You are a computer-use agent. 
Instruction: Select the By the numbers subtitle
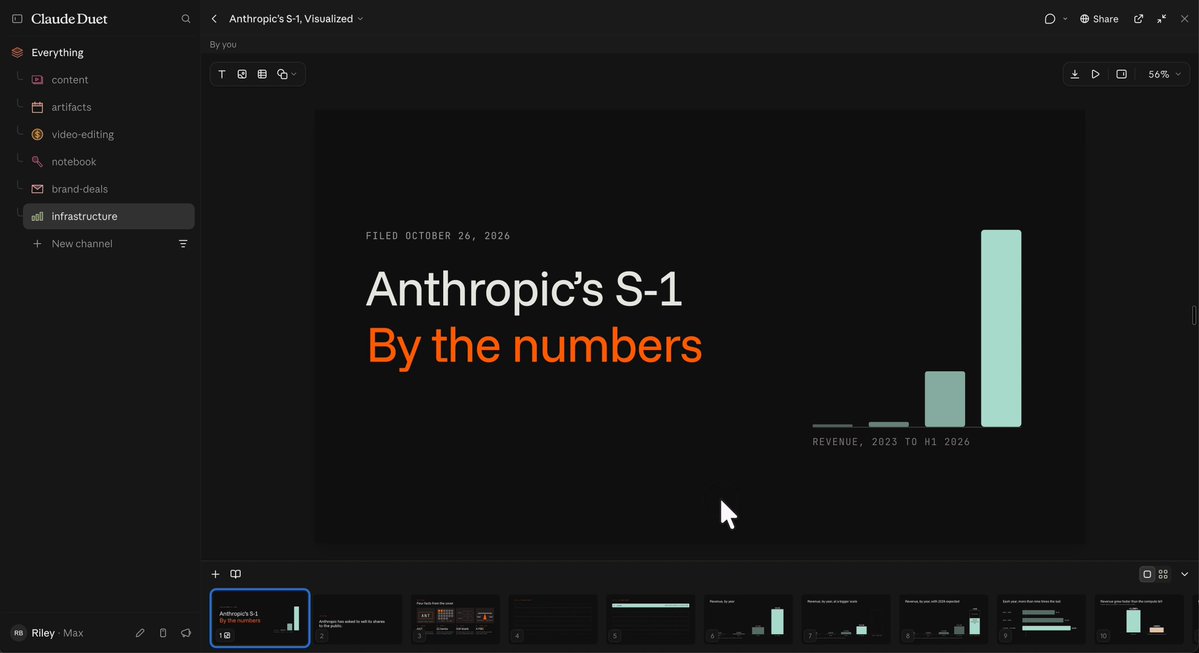point(535,346)
